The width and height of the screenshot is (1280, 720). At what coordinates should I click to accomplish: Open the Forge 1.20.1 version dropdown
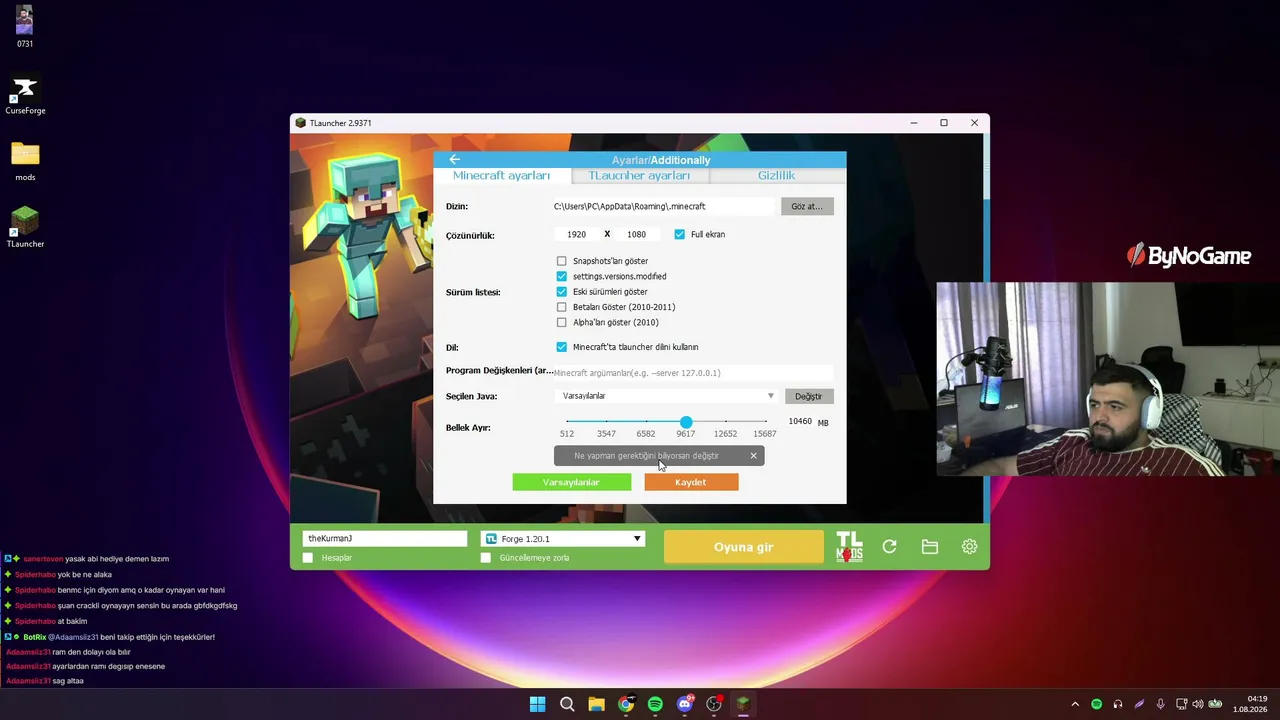click(x=563, y=539)
